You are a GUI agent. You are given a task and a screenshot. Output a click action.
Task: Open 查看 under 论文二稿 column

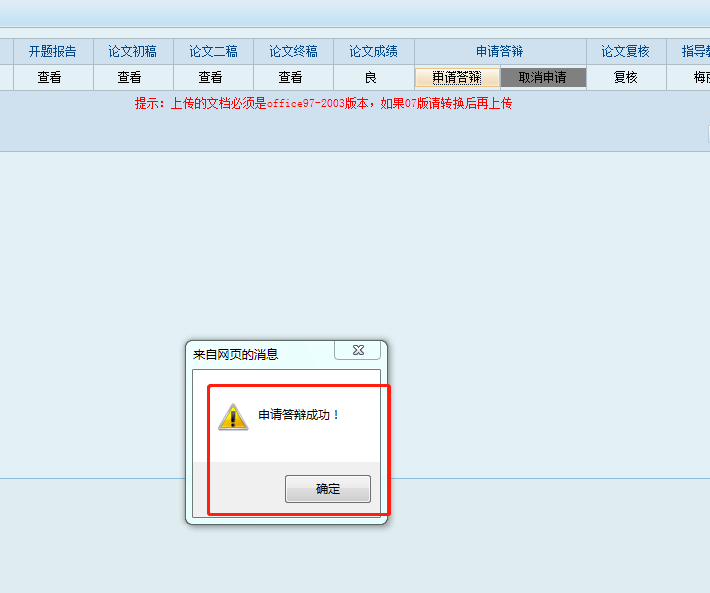(210, 77)
